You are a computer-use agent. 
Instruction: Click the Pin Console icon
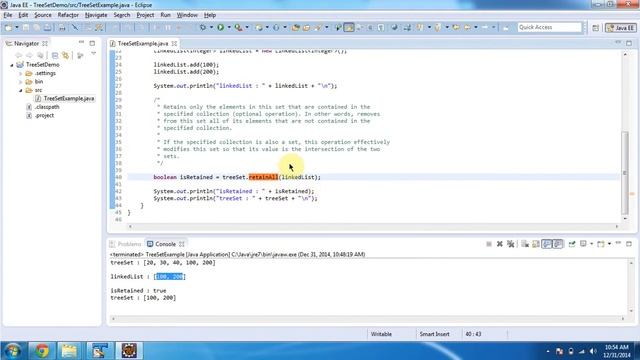tap(572, 244)
